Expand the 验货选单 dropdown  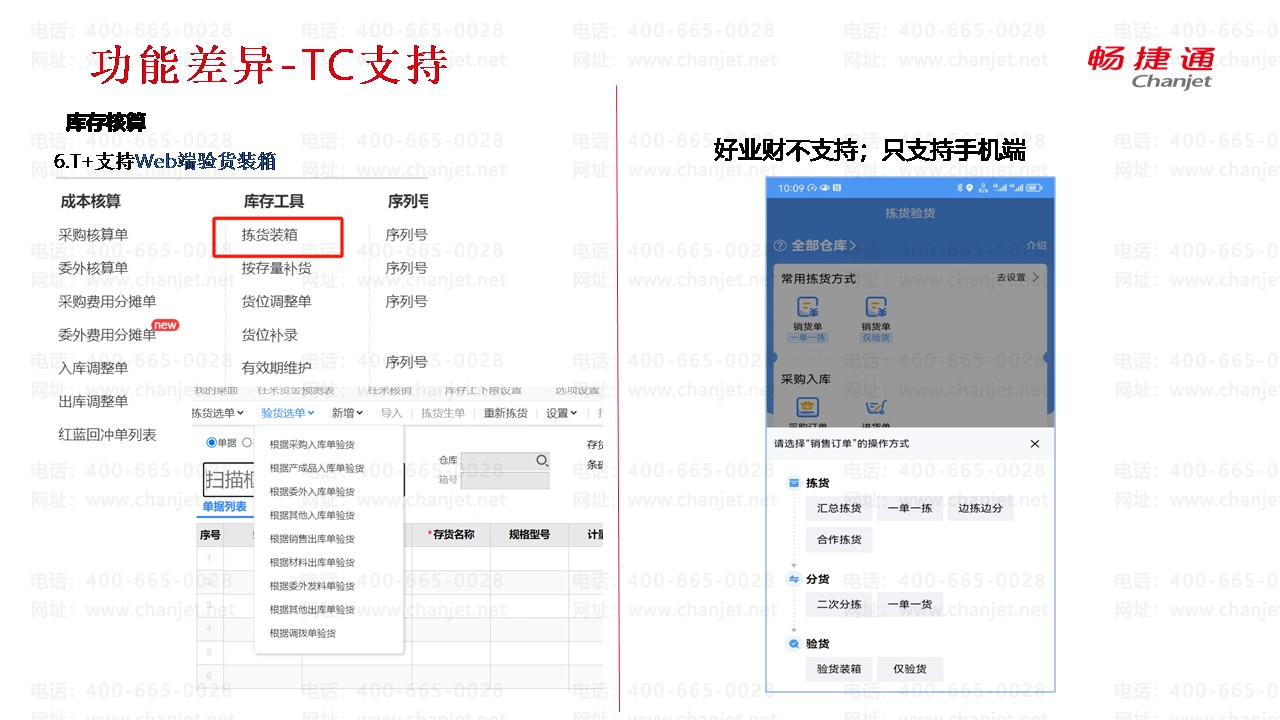[288, 413]
